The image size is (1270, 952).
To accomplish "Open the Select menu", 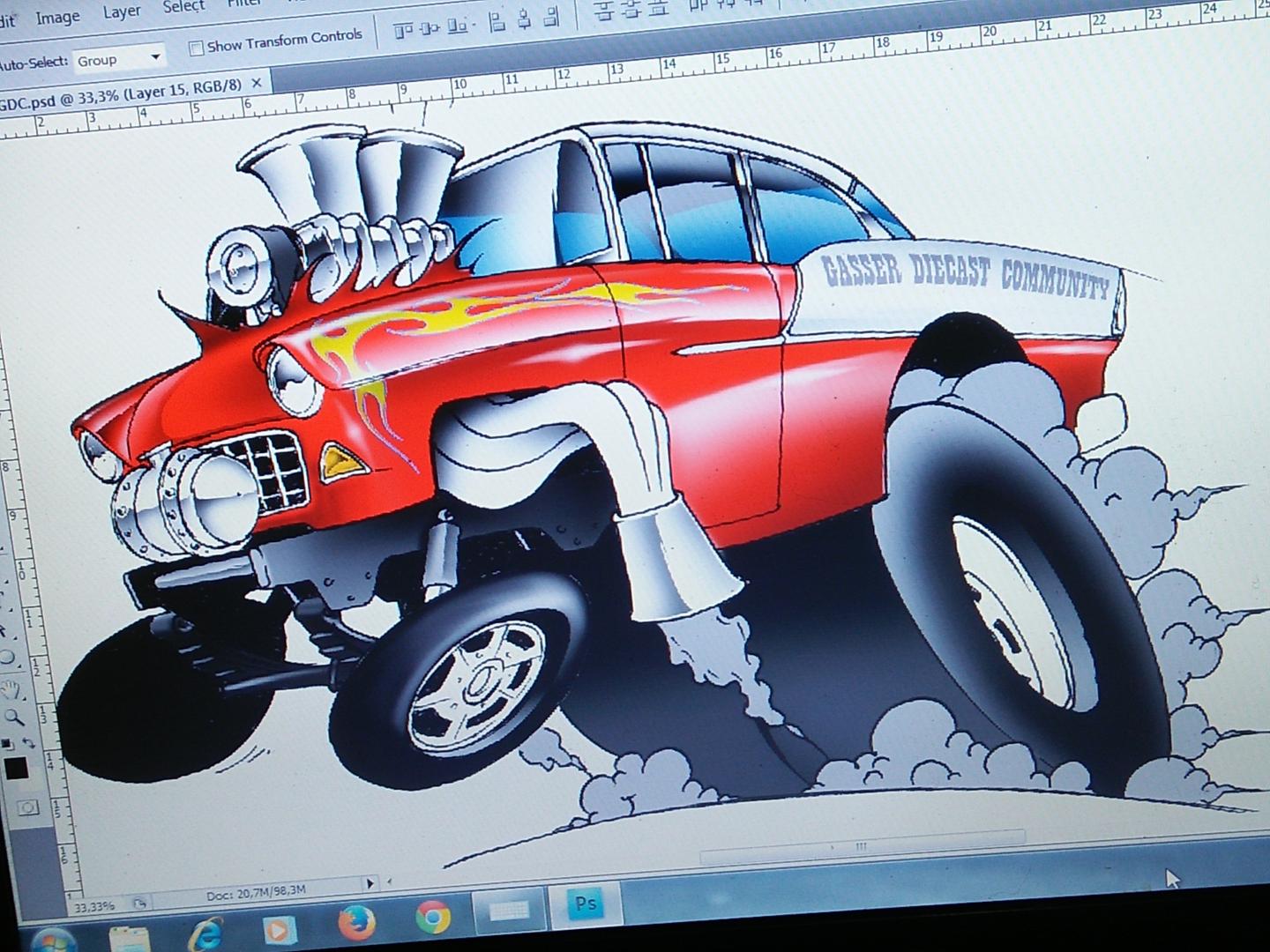I will pyautogui.click(x=183, y=8).
